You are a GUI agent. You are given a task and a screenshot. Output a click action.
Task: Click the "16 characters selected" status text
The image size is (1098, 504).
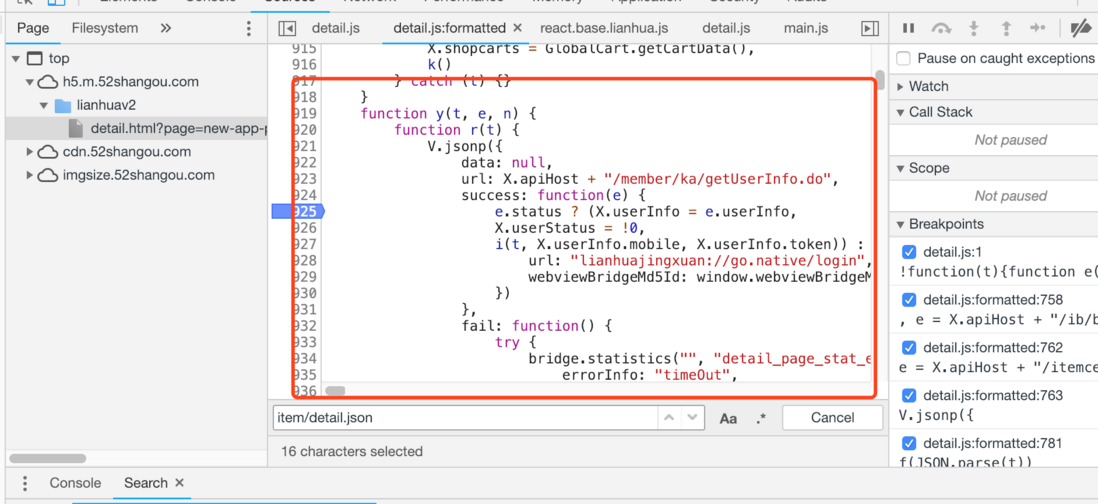352,452
